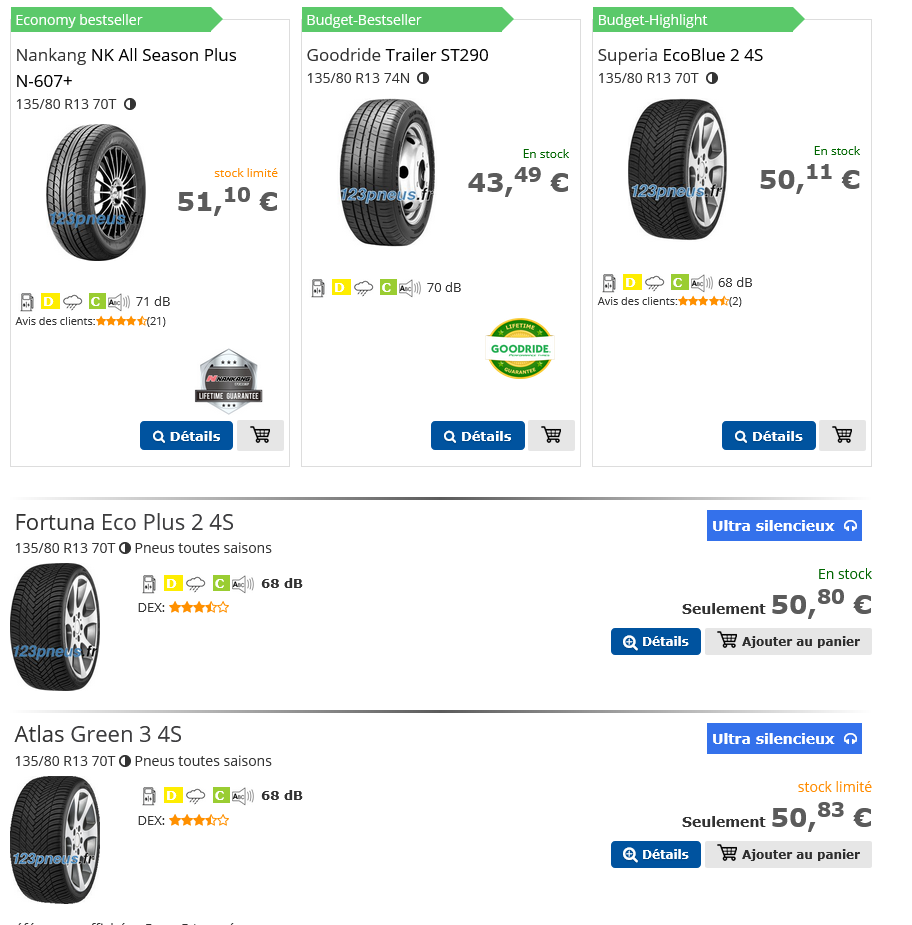Open the Atlas Green 3 4S title link
Screen dimensions: 912x925
click(x=98, y=735)
